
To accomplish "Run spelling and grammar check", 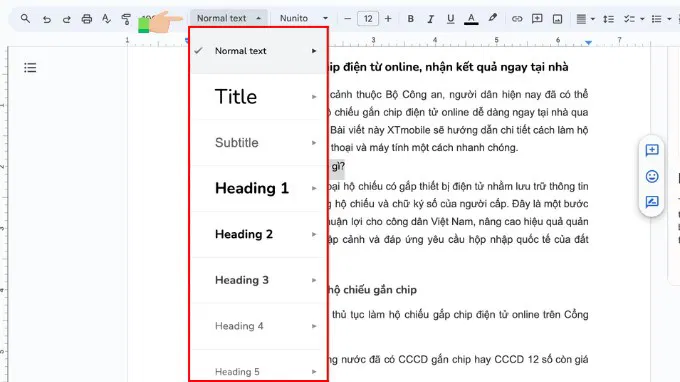I will 106,19.
